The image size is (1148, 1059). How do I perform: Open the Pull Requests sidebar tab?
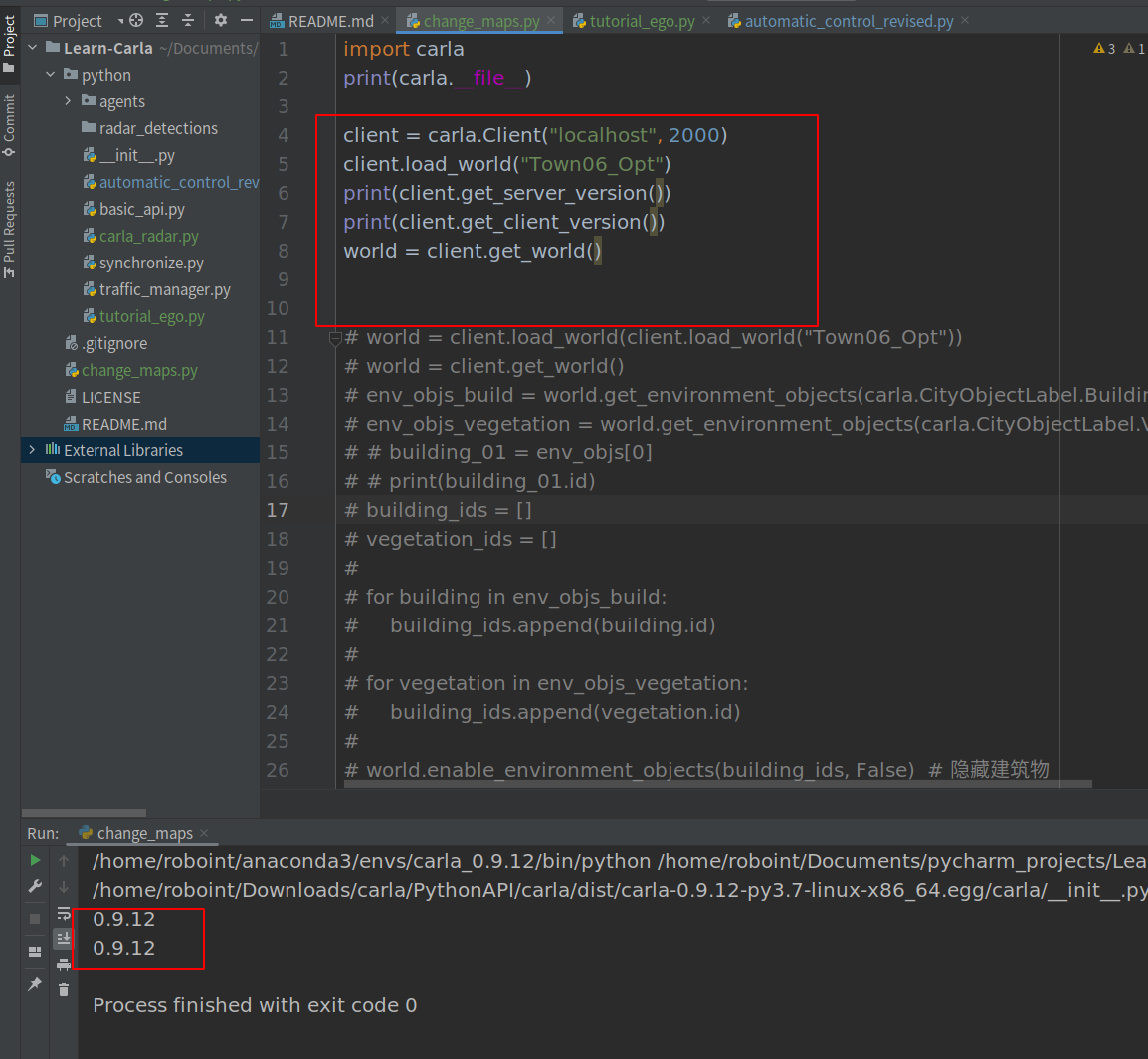point(10,229)
